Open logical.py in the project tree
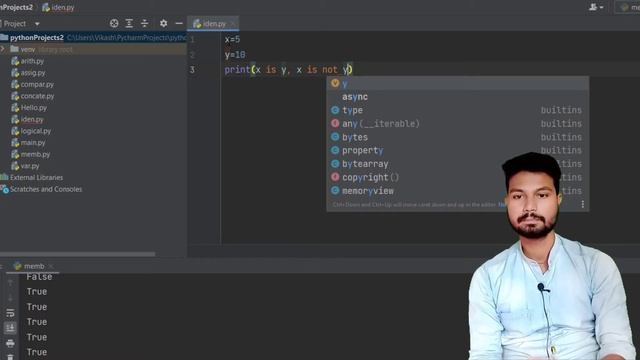The height and width of the screenshot is (360, 640). coord(36,131)
